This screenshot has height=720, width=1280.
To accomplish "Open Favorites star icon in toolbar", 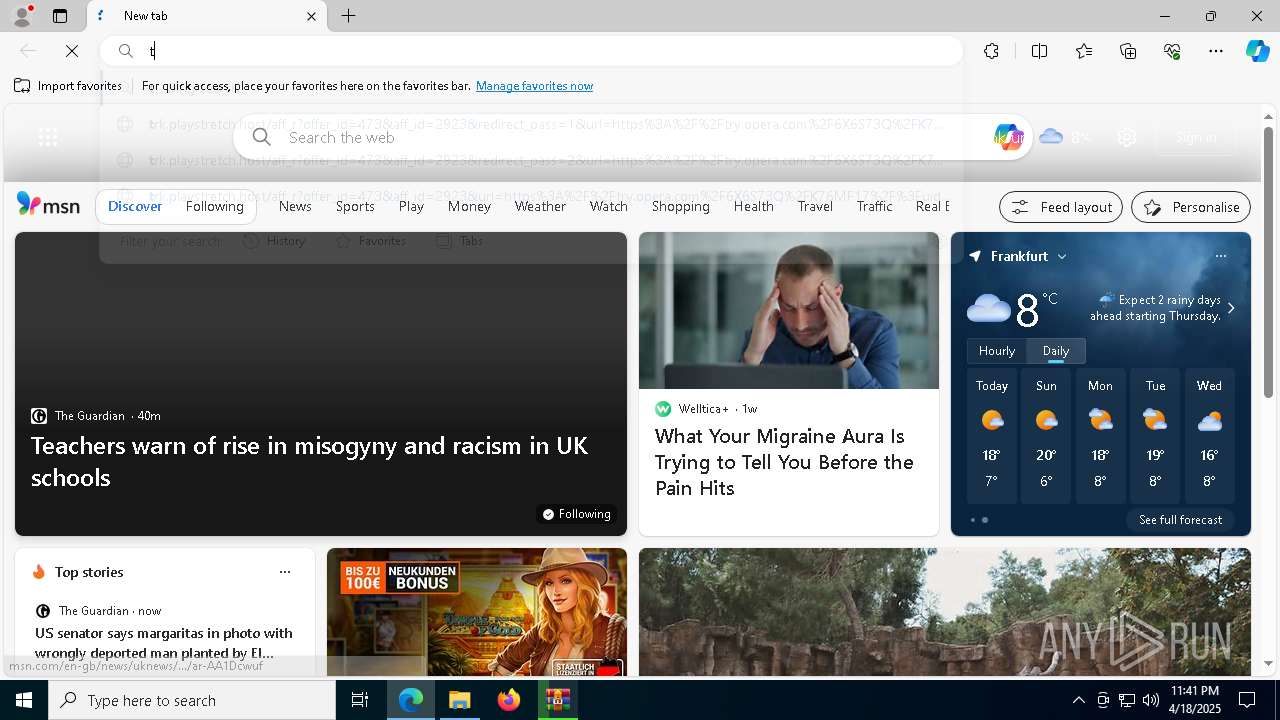I will point(1084,51).
